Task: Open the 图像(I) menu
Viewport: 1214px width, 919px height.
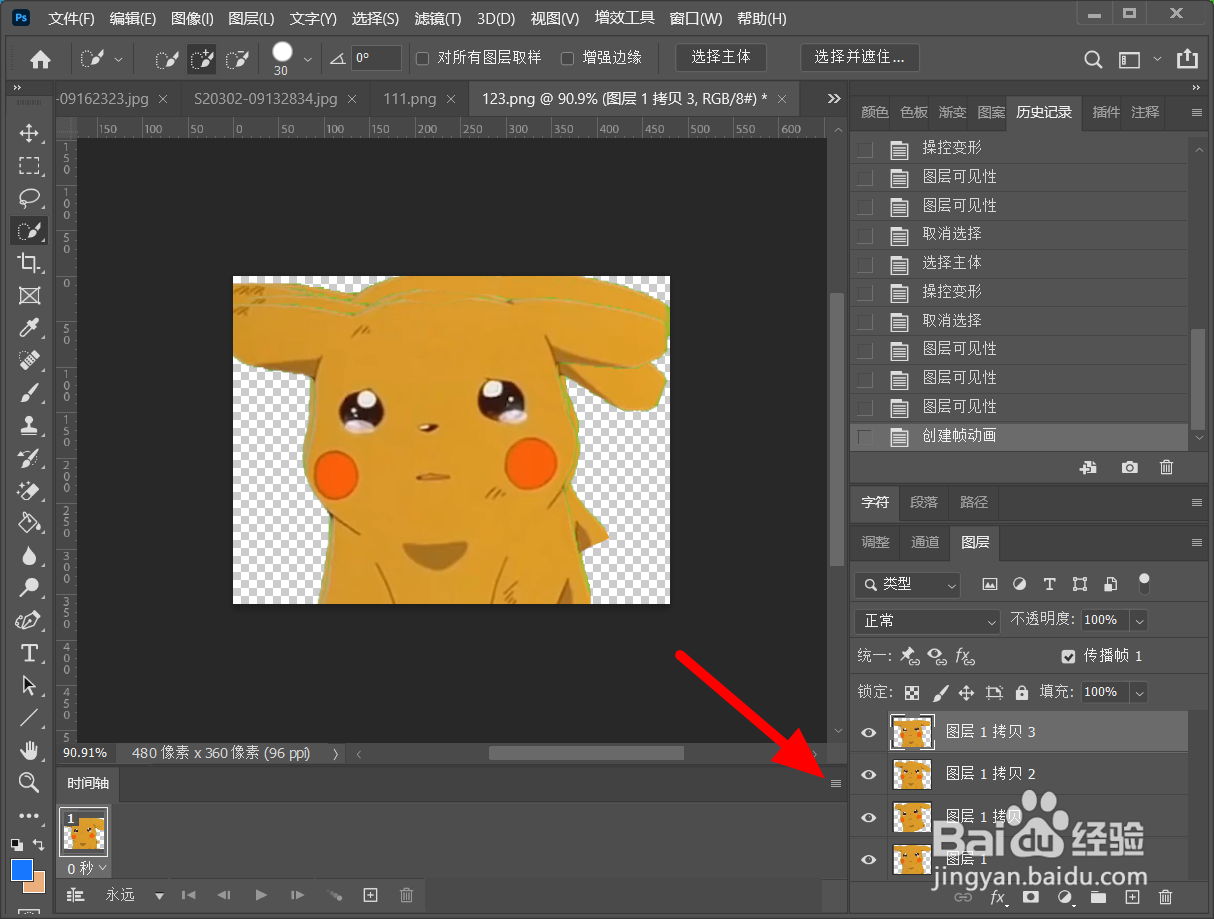Action: 192,18
